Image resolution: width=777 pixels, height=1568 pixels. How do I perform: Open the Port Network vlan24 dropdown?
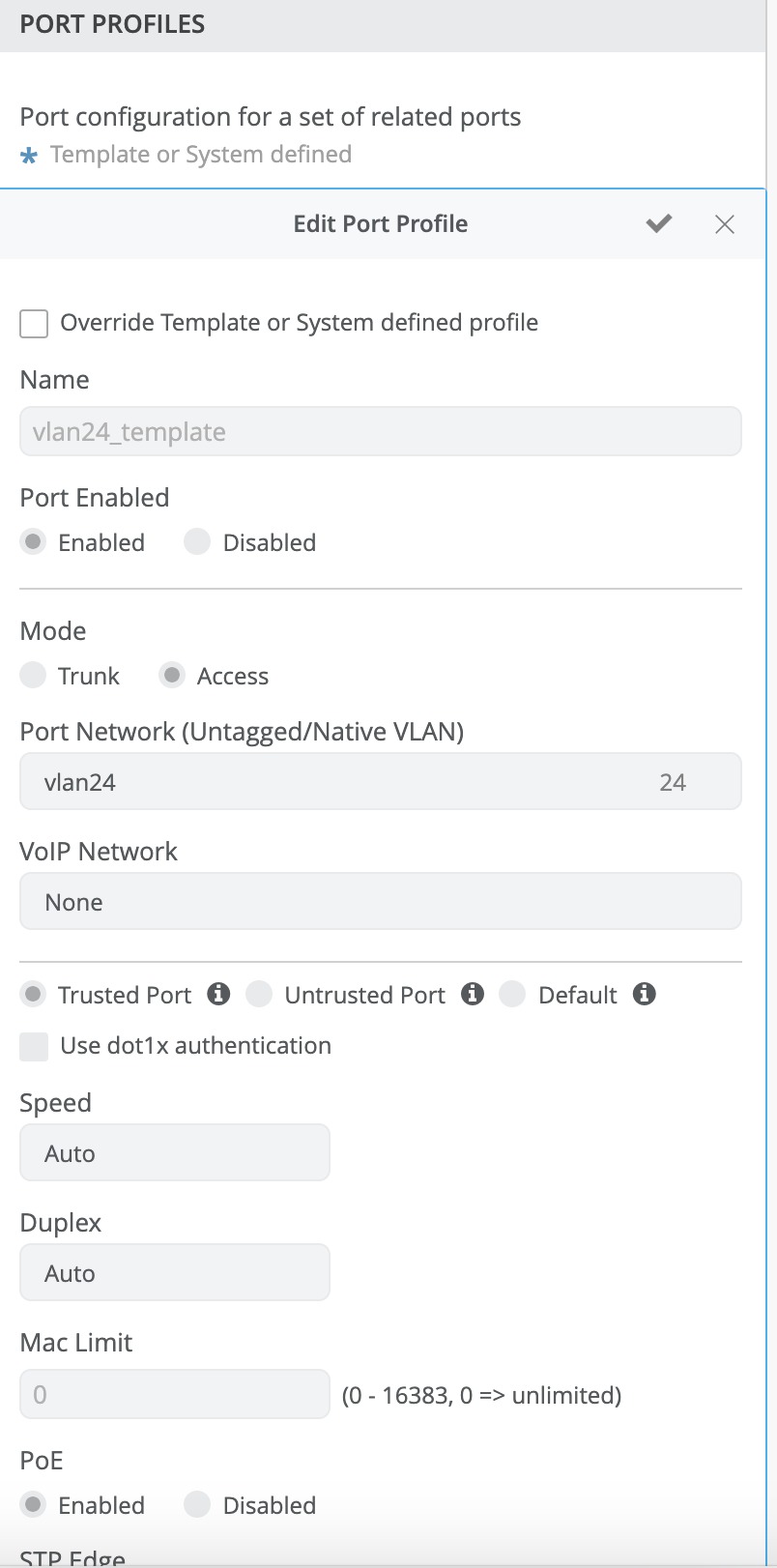point(380,782)
